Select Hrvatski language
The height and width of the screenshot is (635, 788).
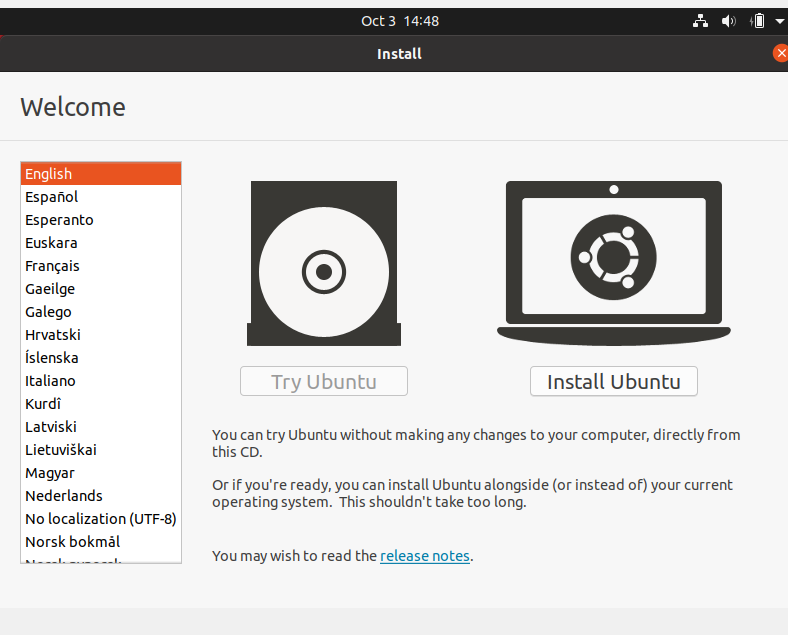(x=101, y=335)
